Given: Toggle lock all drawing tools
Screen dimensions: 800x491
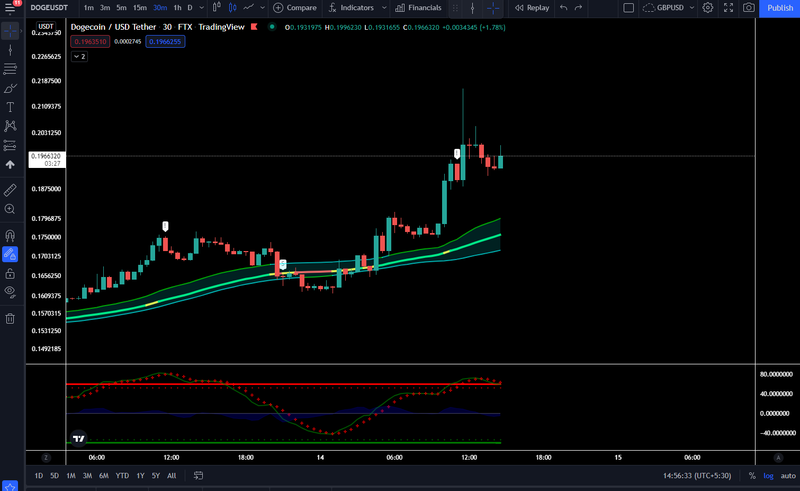Looking at the screenshot, I should click(x=10, y=274).
